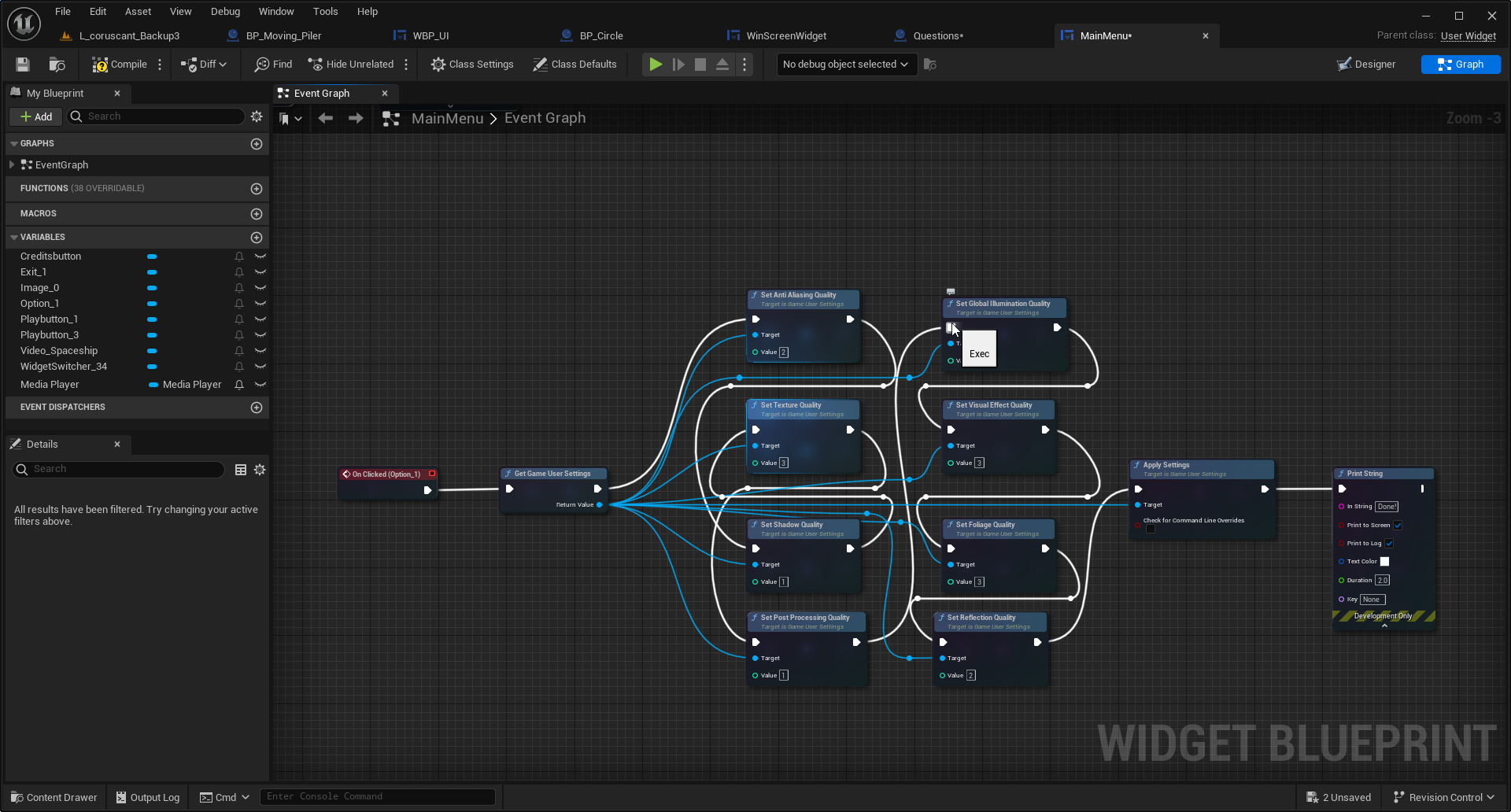
Task: Navigate back in graph history
Action: click(325, 118)
